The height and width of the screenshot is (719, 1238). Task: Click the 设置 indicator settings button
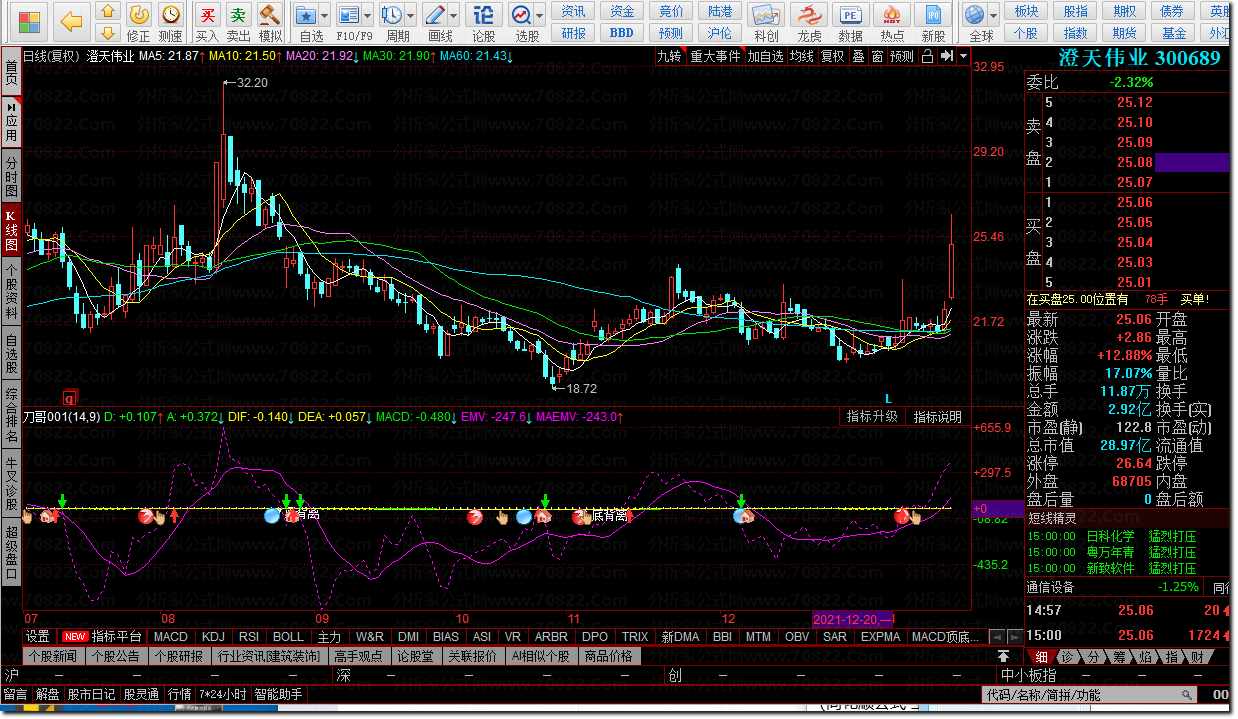click(38, 636)
